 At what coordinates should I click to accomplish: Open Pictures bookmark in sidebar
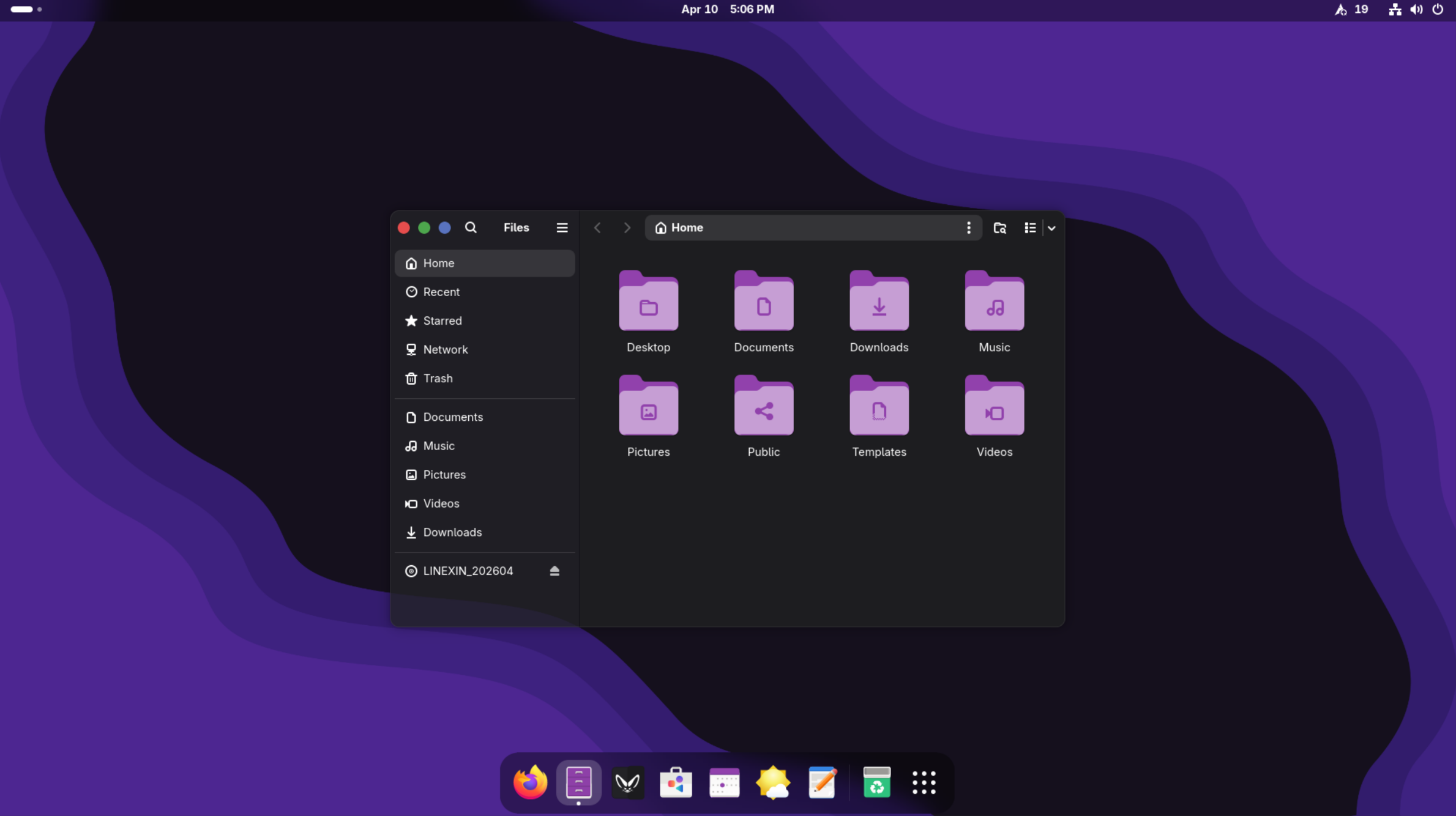click(x=485, y=474)
